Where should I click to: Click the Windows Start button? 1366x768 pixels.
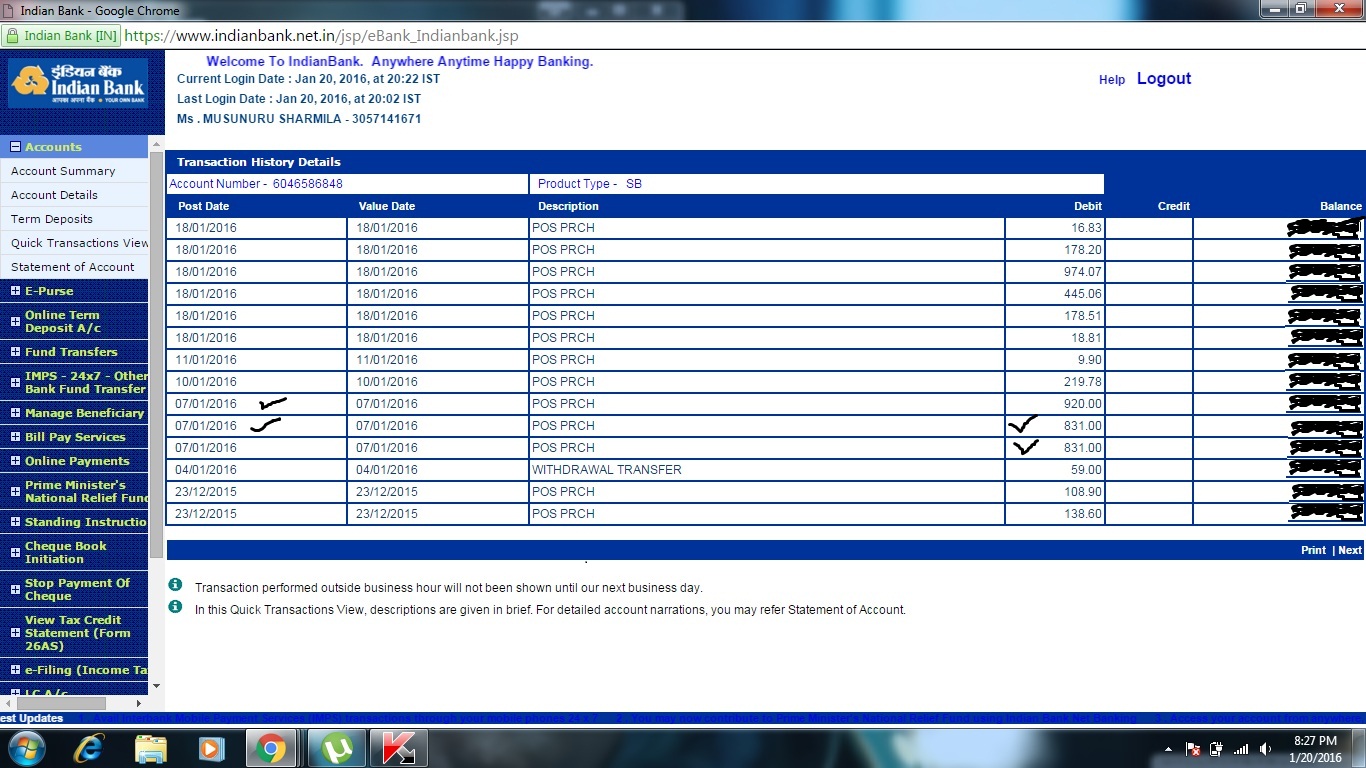click(25, 748)
